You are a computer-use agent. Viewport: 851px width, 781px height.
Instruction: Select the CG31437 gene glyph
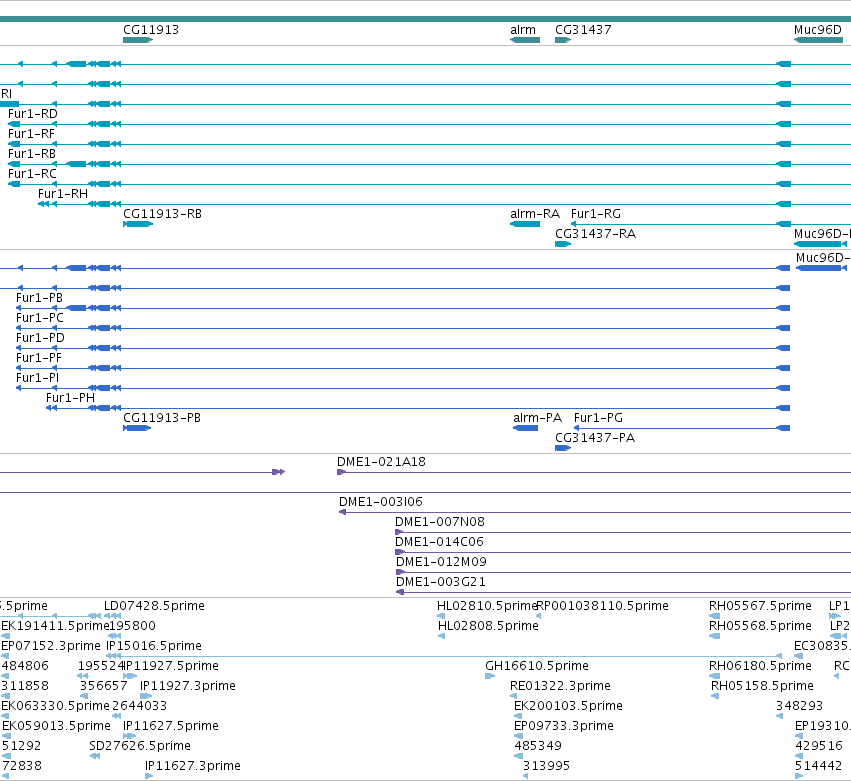tap(563, 40)
